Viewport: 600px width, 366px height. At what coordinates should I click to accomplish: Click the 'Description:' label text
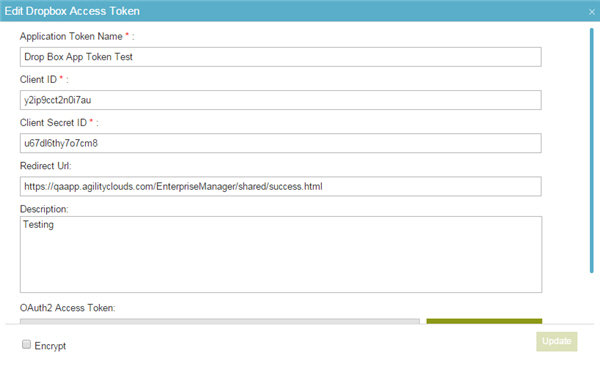tap(44, 209)
